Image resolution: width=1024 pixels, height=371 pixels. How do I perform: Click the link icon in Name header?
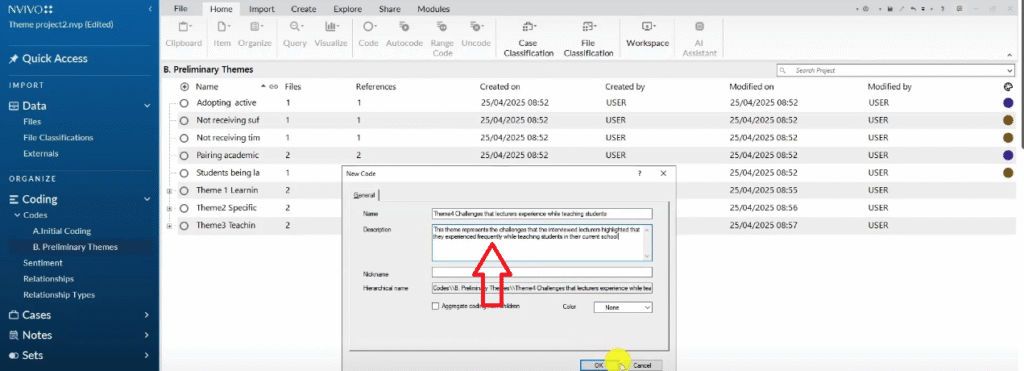[x=274, y=86]
